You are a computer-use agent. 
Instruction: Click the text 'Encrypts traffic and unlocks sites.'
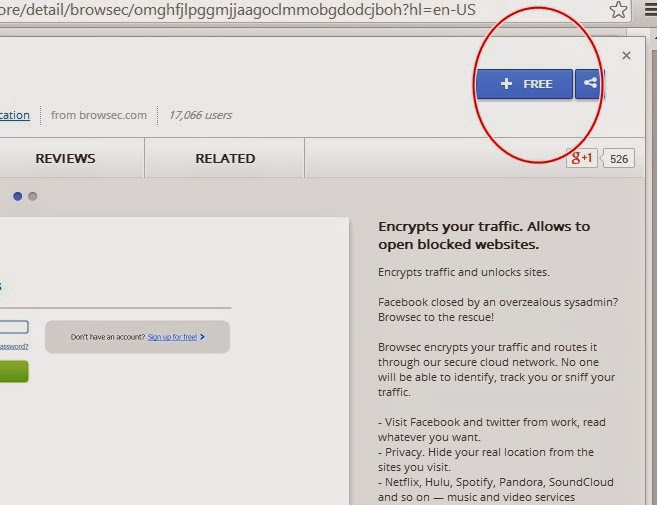tap(463, 272)
